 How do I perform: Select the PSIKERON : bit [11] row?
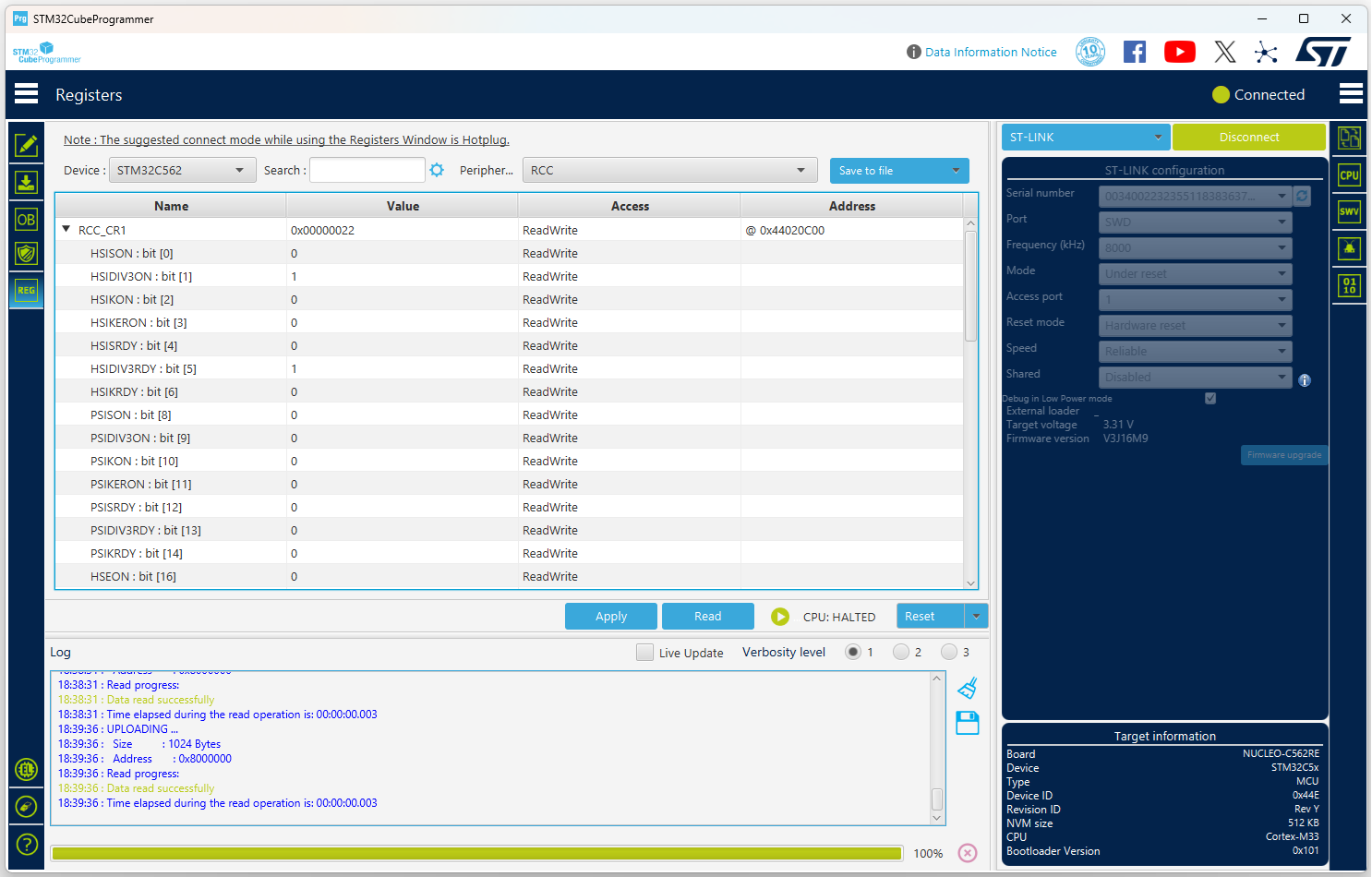[x=509, y=484]
